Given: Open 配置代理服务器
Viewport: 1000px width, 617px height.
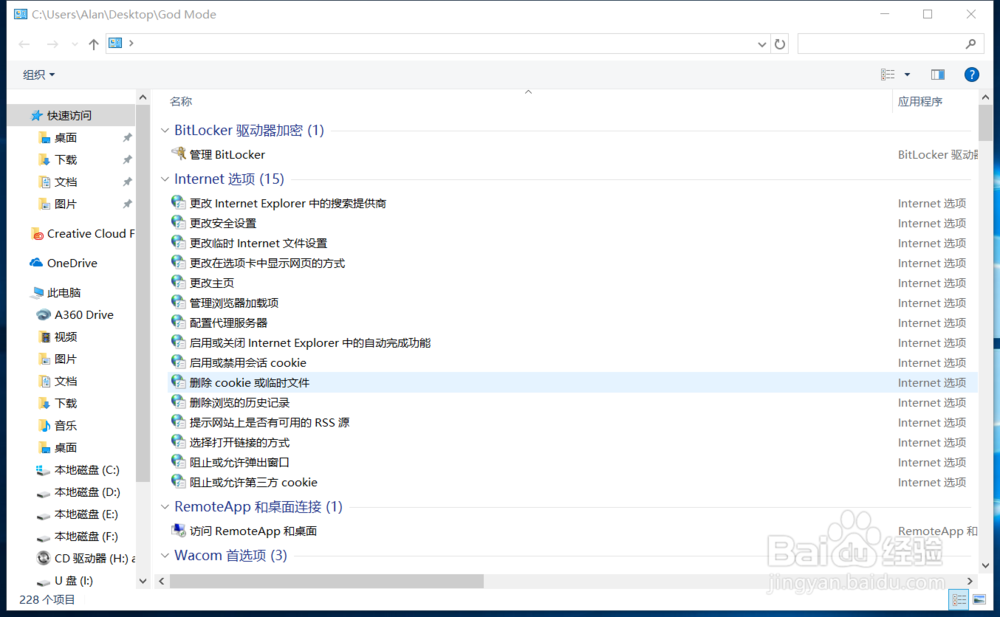Looking at the screenshot, I should click(x=228, y=323).
